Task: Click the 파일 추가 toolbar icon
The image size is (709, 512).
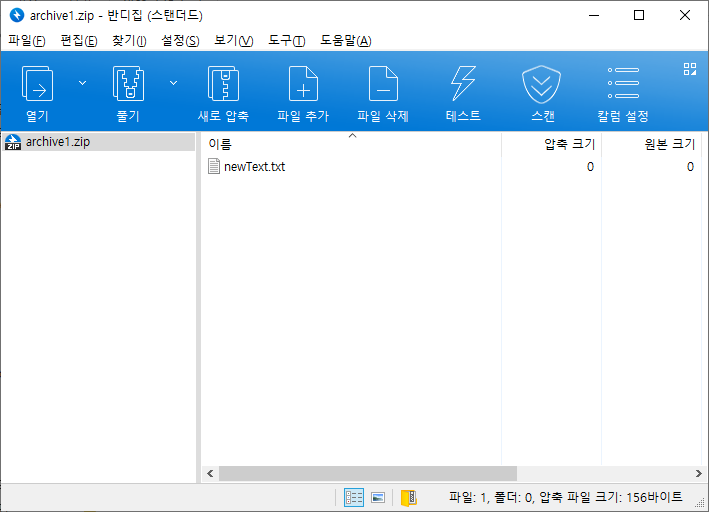Action: (303, 84)
